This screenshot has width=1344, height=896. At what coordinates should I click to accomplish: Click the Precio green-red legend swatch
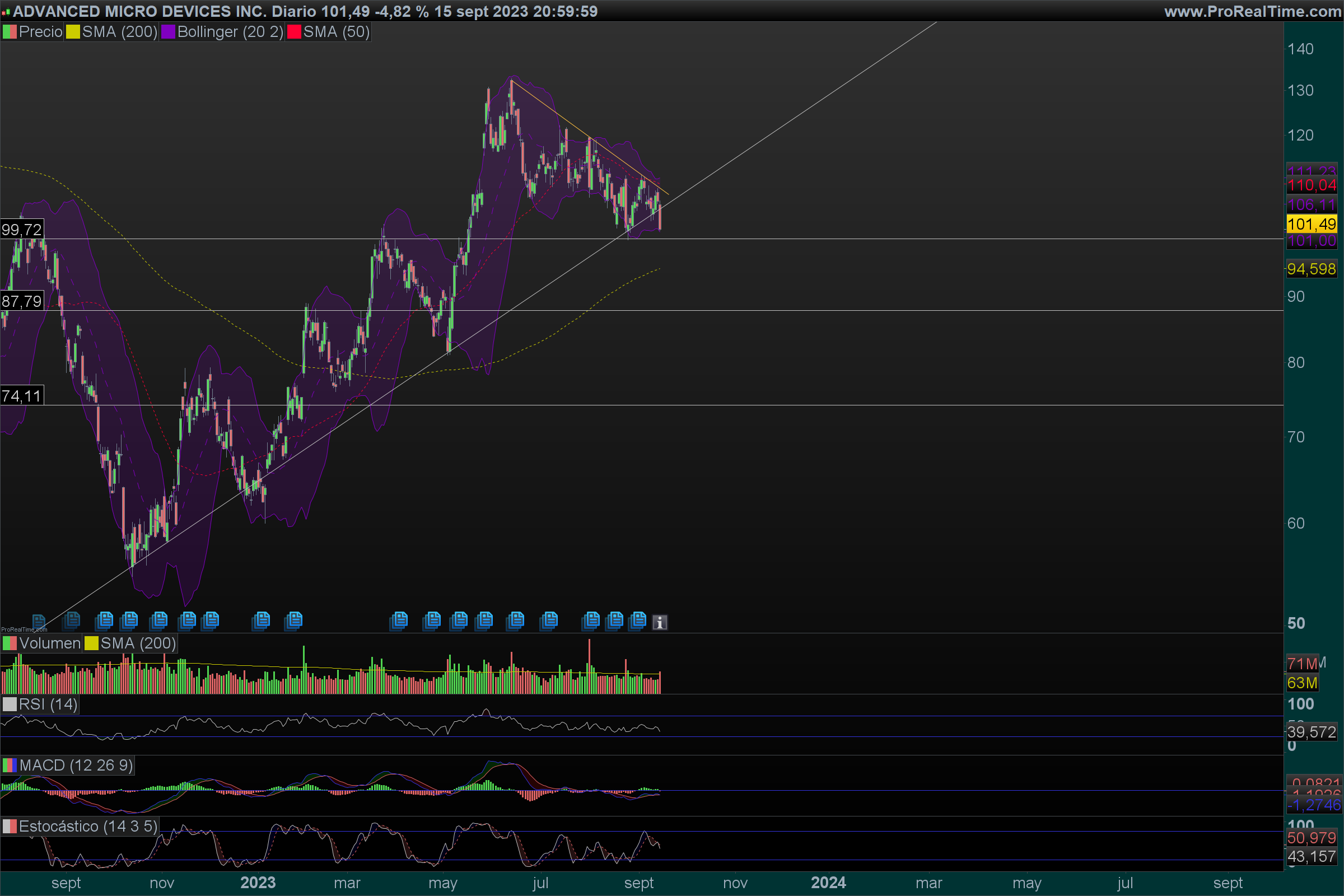click(10, 32)
